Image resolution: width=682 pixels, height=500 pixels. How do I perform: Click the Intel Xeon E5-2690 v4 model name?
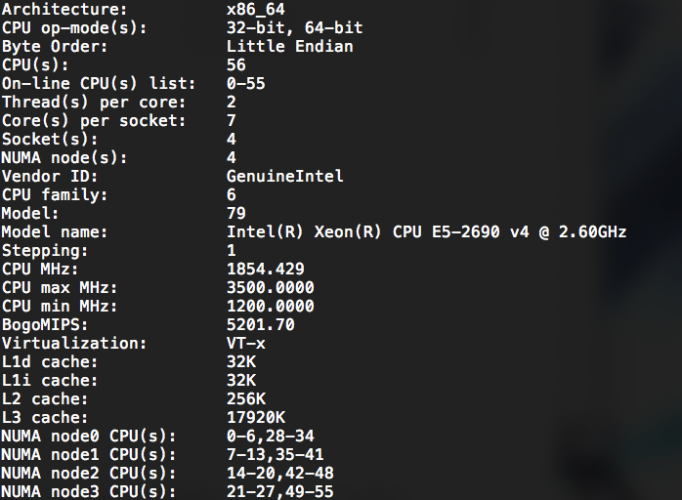coord(427,232)
